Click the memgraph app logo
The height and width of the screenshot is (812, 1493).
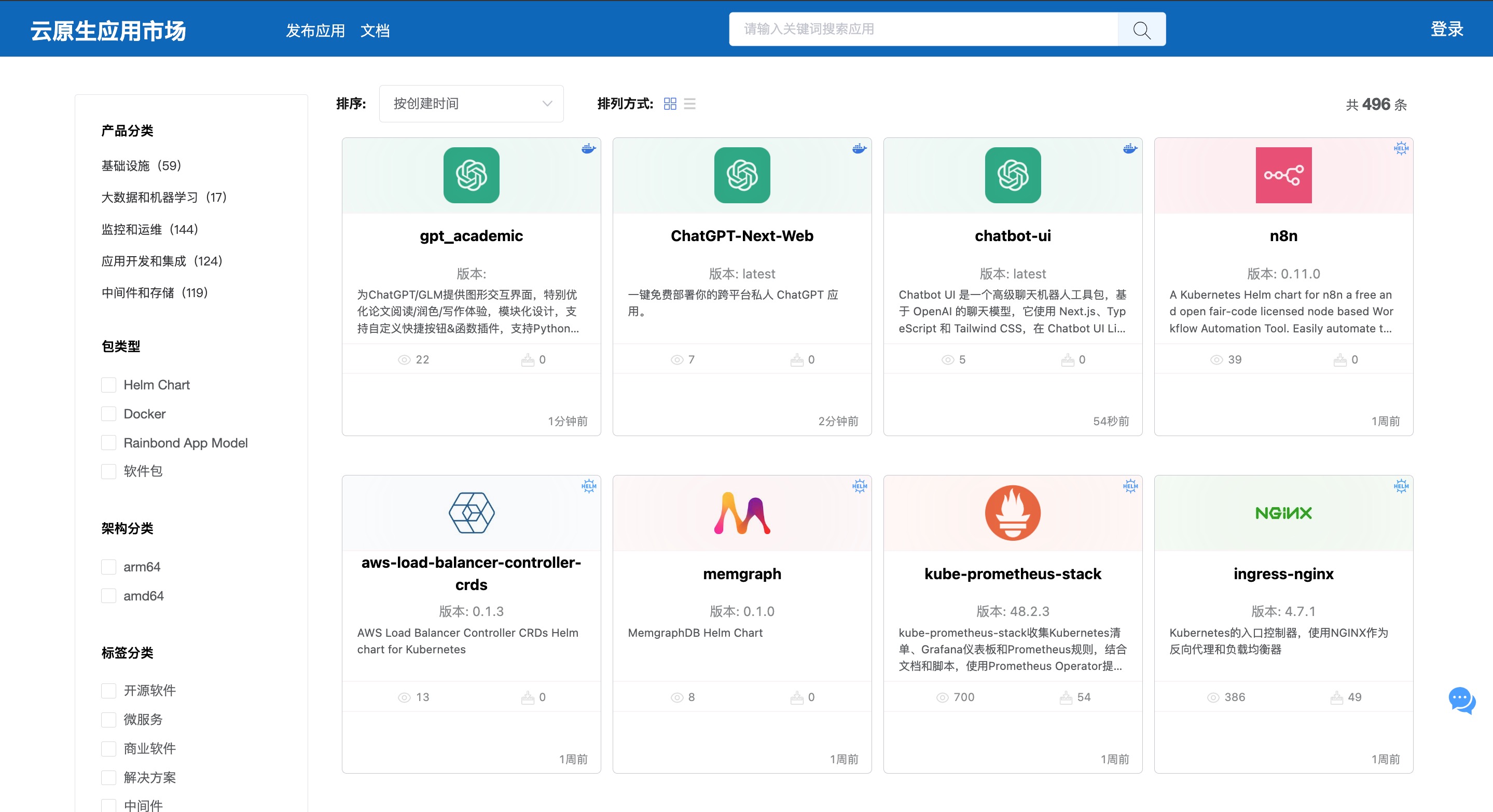pyautogui.click(x=741, y=513)
